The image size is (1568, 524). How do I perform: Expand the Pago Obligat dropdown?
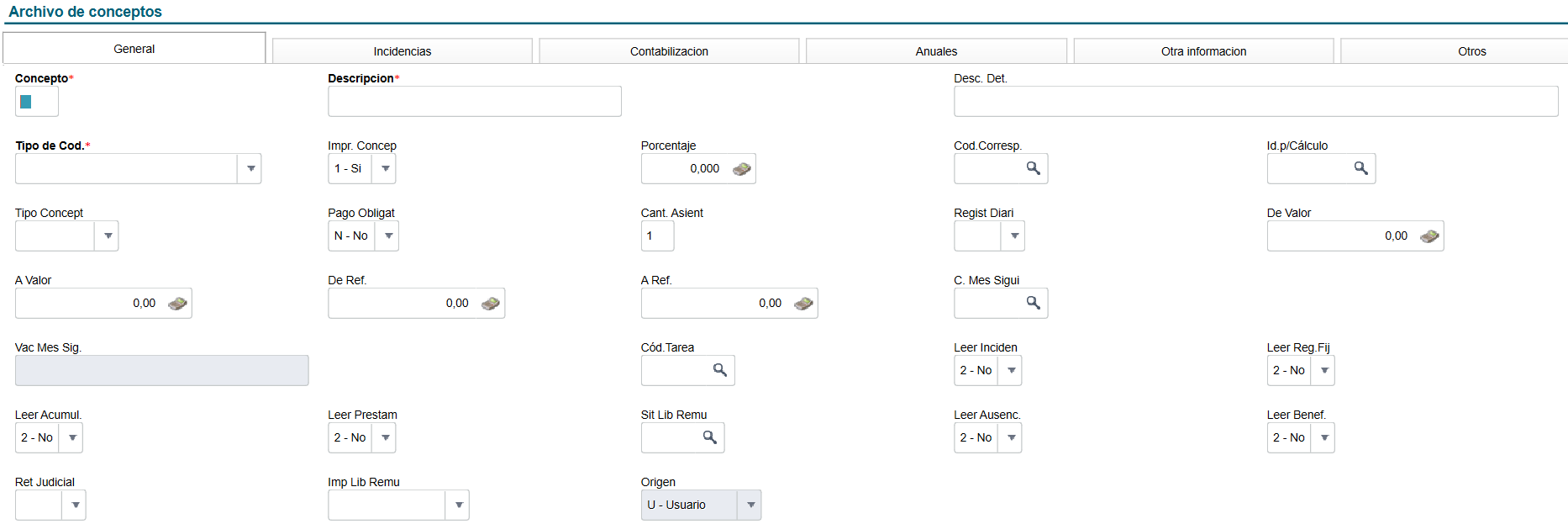[388, 236]
